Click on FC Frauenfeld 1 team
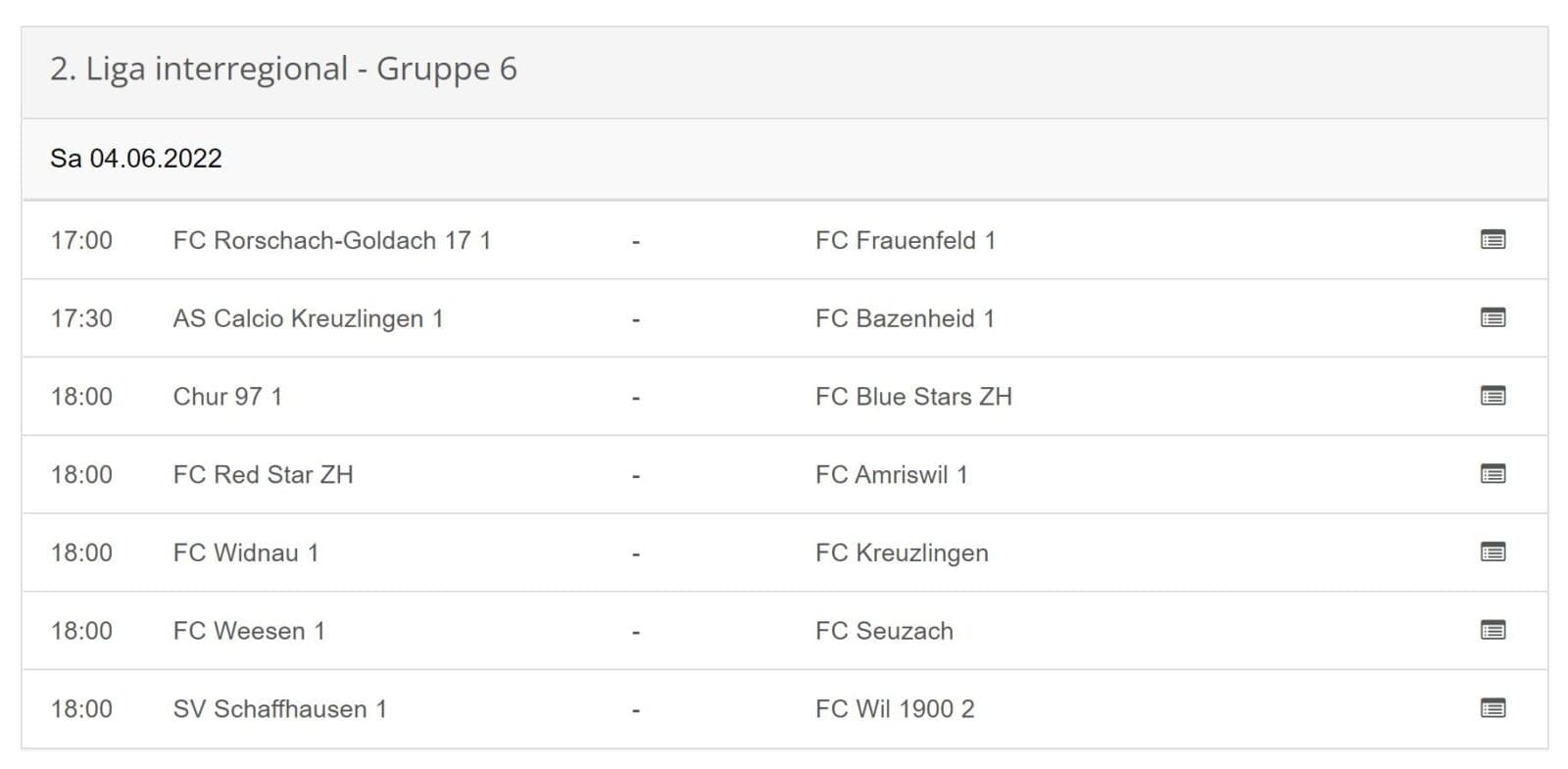The width and height of the screenshot is (1568, 769). [x=905, y=241]
